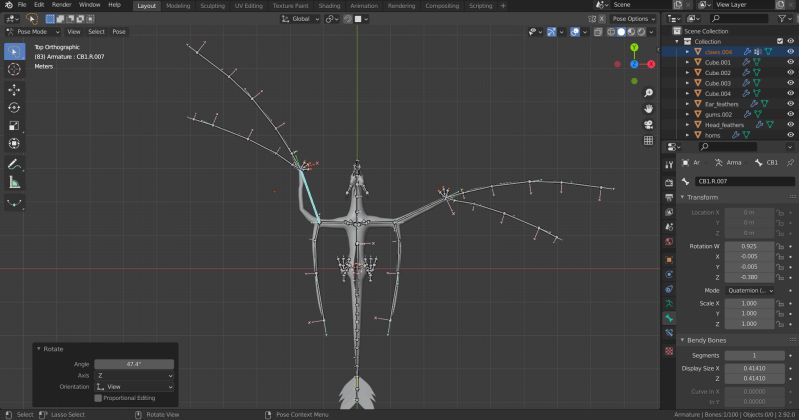799x420 pixels.
Task: Click the outliner search field
Action: (x=738, y=19)
